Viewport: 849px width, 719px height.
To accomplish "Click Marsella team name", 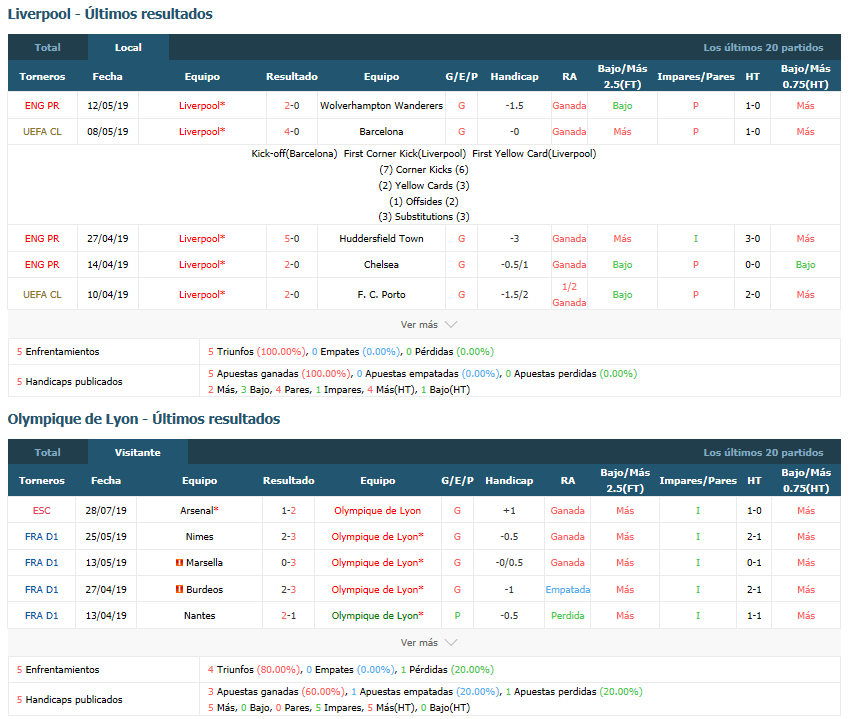I will coord(204,563).
